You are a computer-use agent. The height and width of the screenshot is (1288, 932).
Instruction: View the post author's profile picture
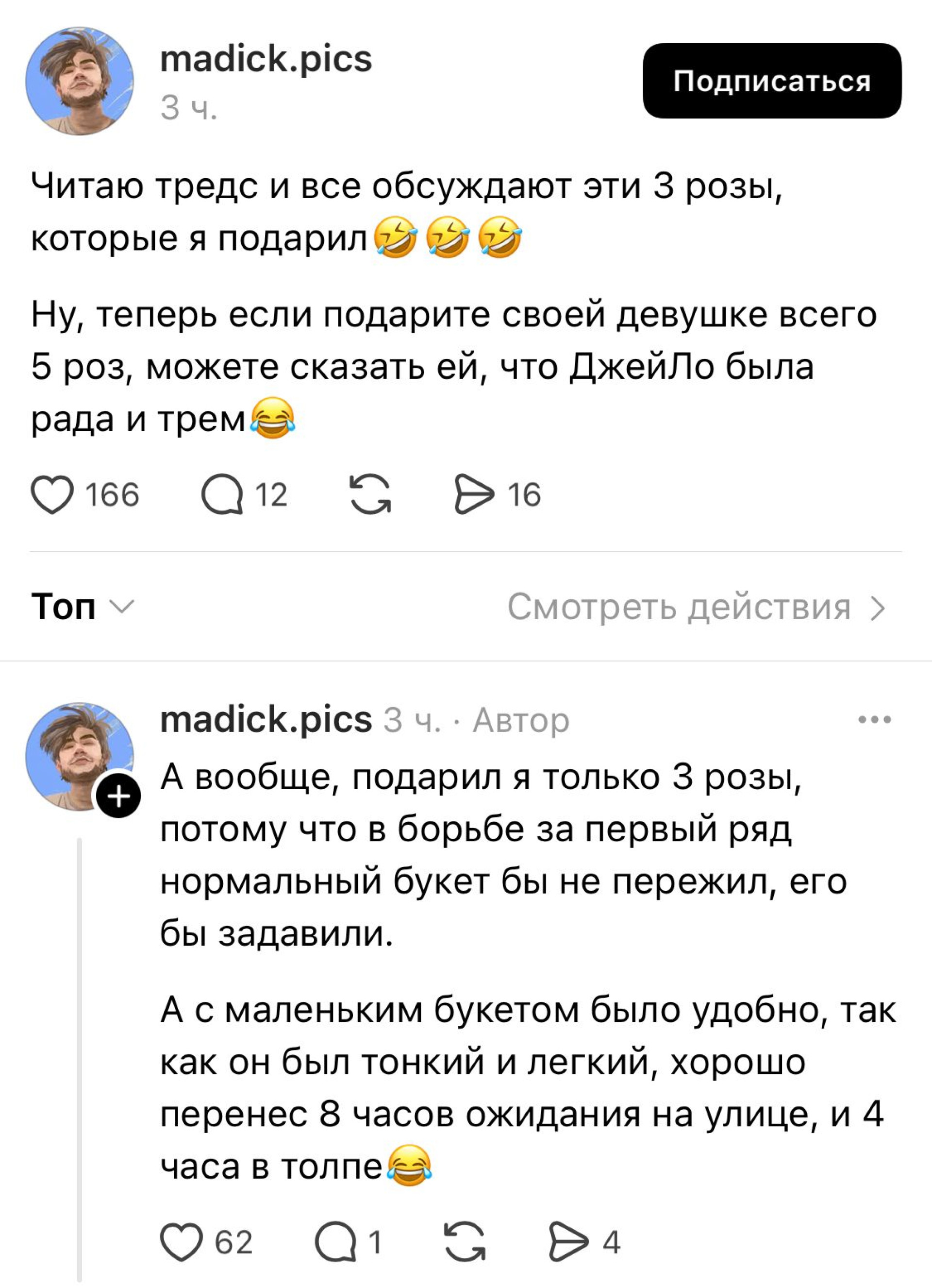(x=80, y=81)
